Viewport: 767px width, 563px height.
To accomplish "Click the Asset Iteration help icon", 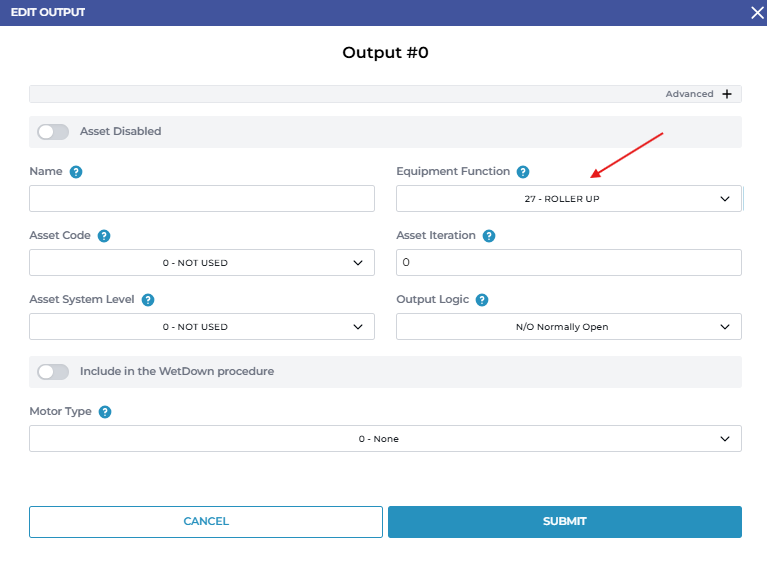I will pyautogui.click(x=489, y=236).
